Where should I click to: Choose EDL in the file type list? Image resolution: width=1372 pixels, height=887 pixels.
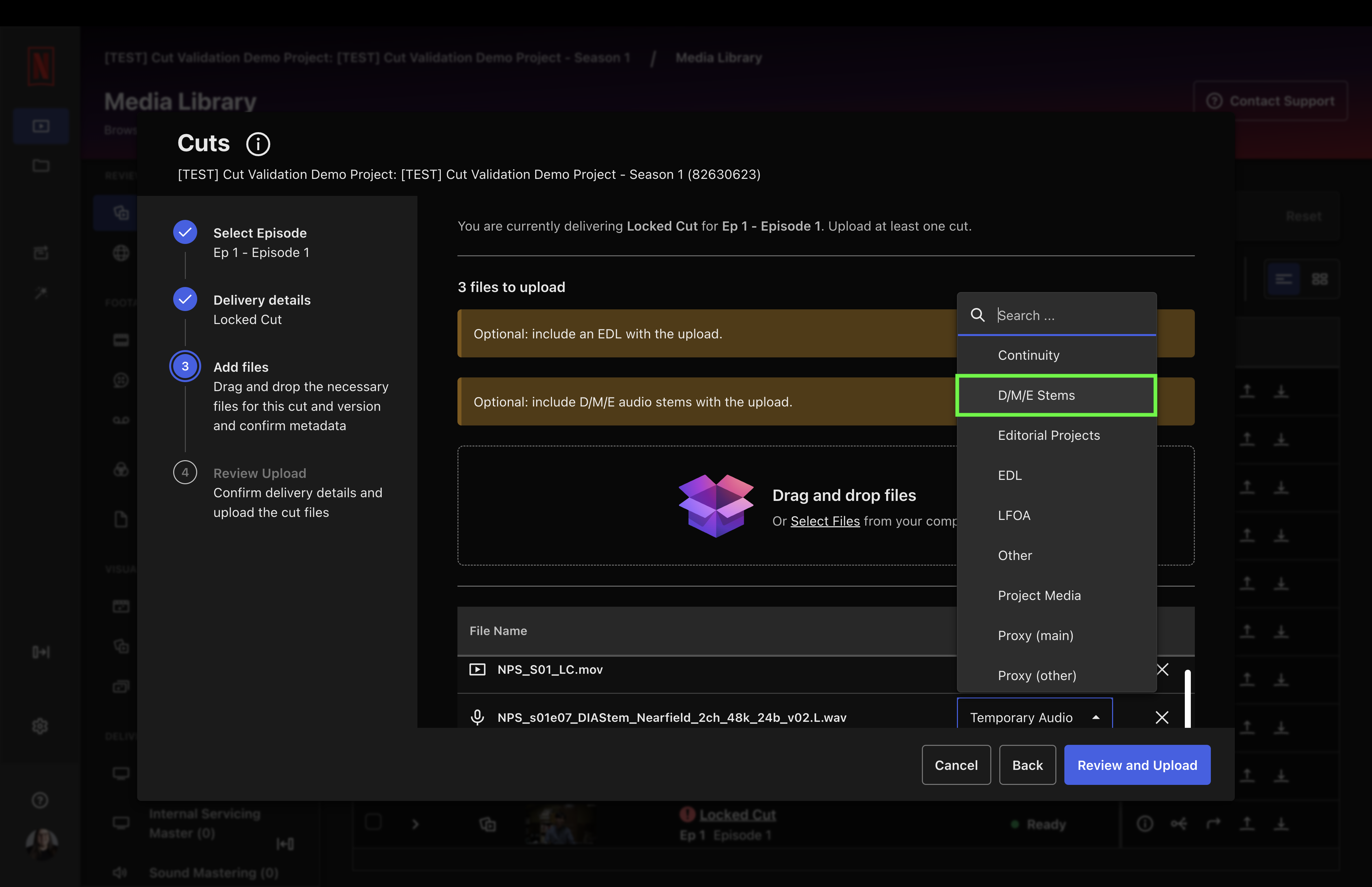click(1010, 475)
